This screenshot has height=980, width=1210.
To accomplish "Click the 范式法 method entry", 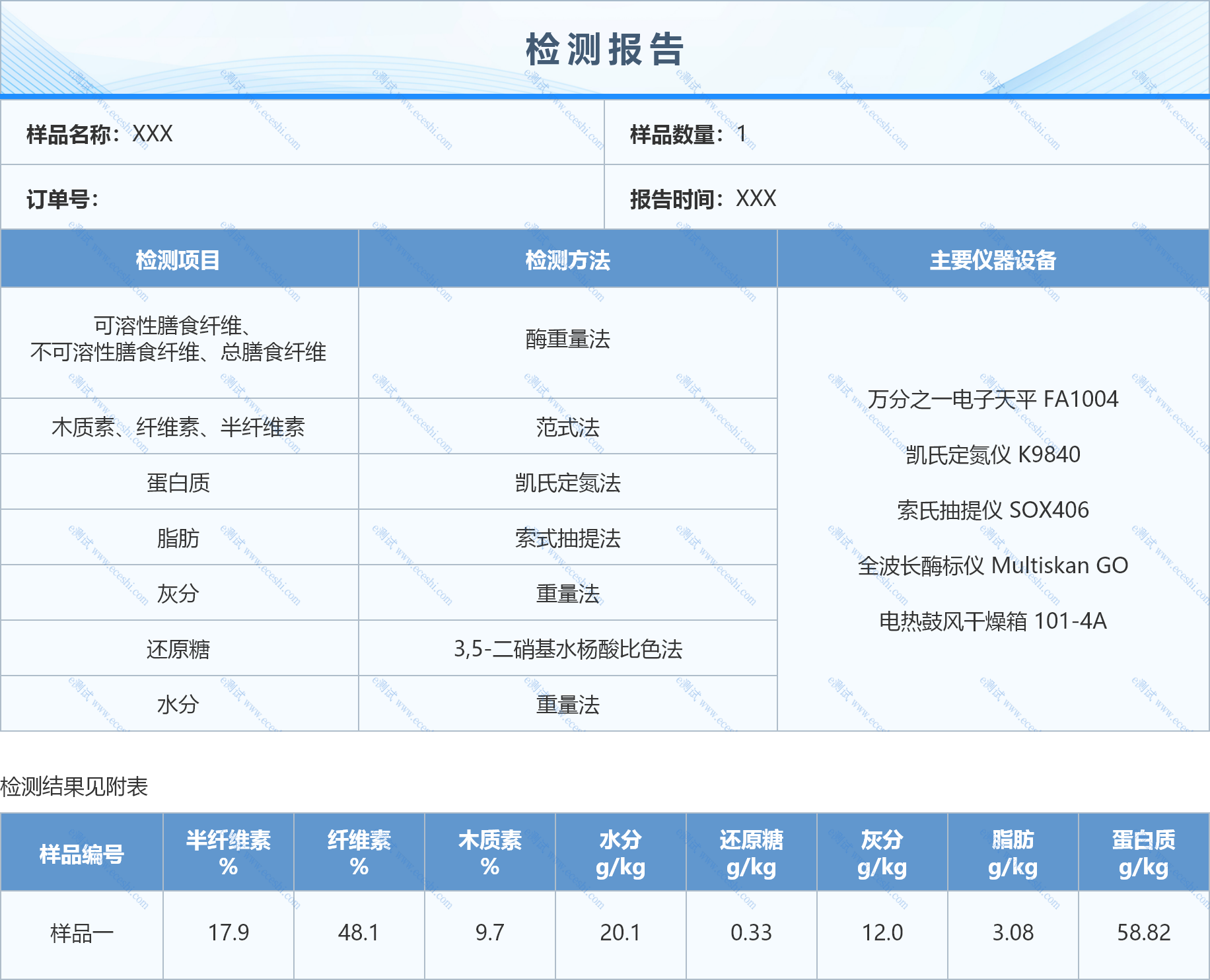I will coord(567,427).
